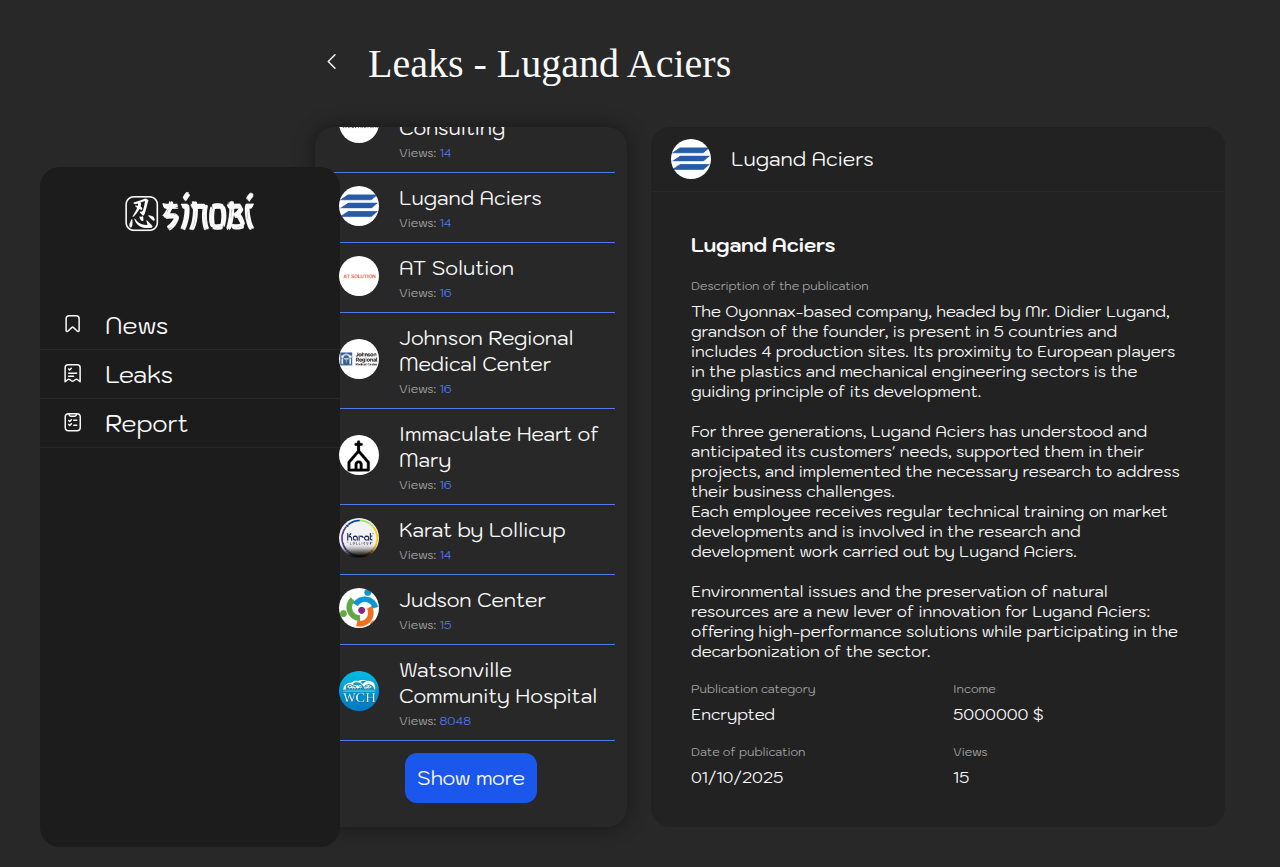The width and height of the screenshot is (1280, 867).
Task: Select the Johnson Regional Medical Center logo
Action: [359, 359]
